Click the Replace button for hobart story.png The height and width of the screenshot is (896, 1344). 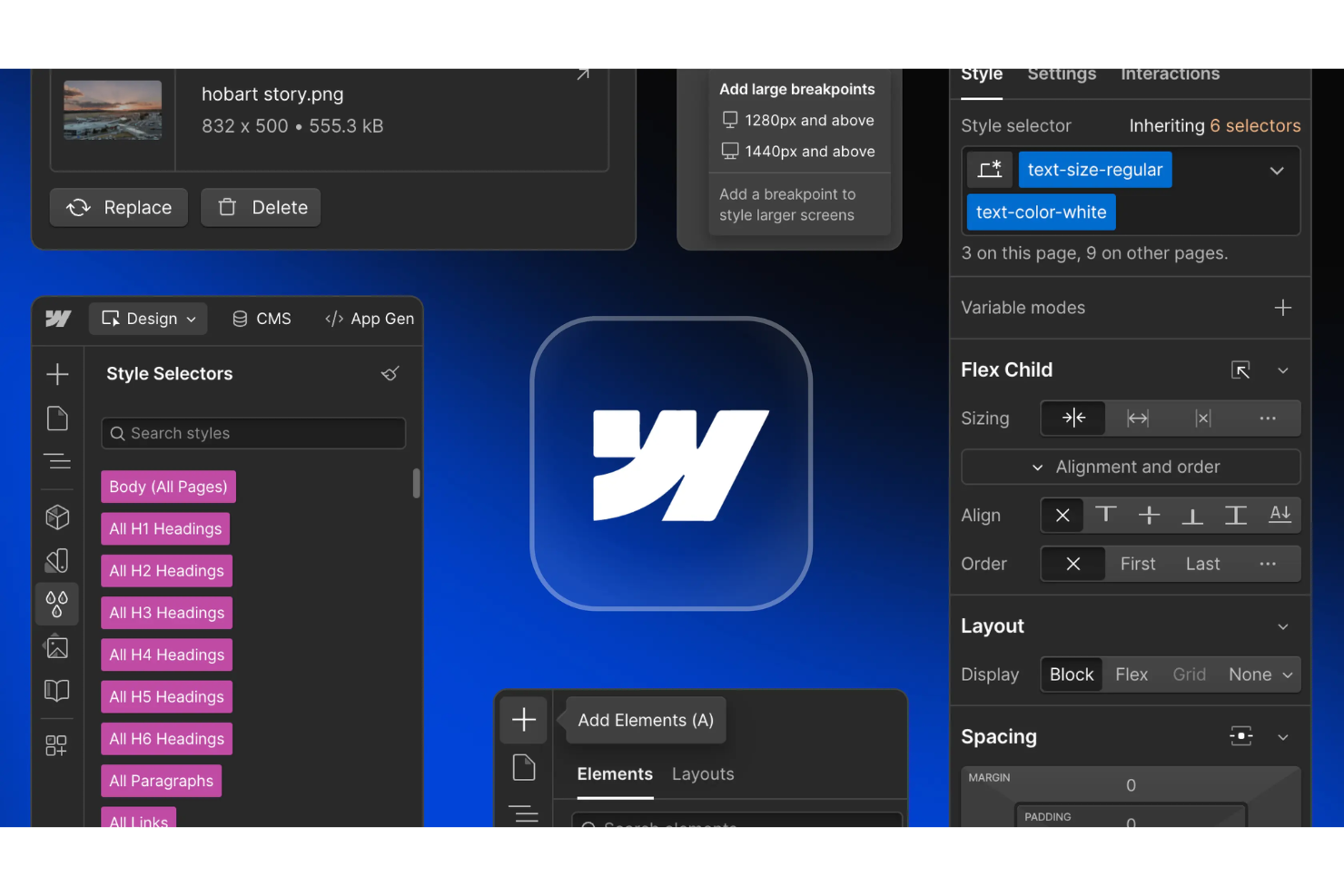coord(118,207)
